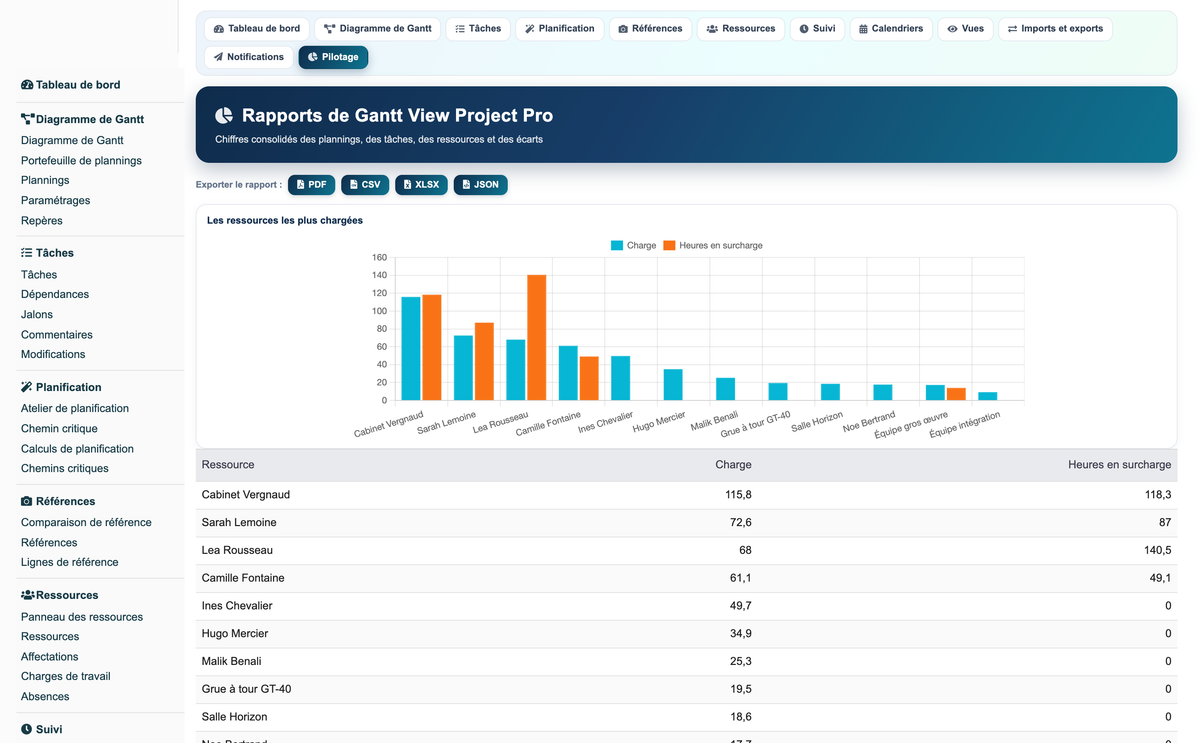Select the Grue à tour GT-40 row
Image resolution: width=1200 pixels, height=743 pixels.
point(686,689)
